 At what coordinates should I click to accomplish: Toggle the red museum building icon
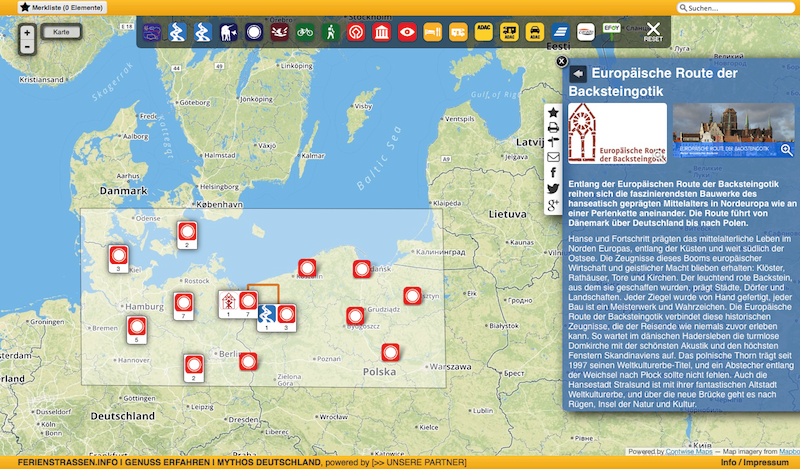pyautogui.click(x=382, y=32)
